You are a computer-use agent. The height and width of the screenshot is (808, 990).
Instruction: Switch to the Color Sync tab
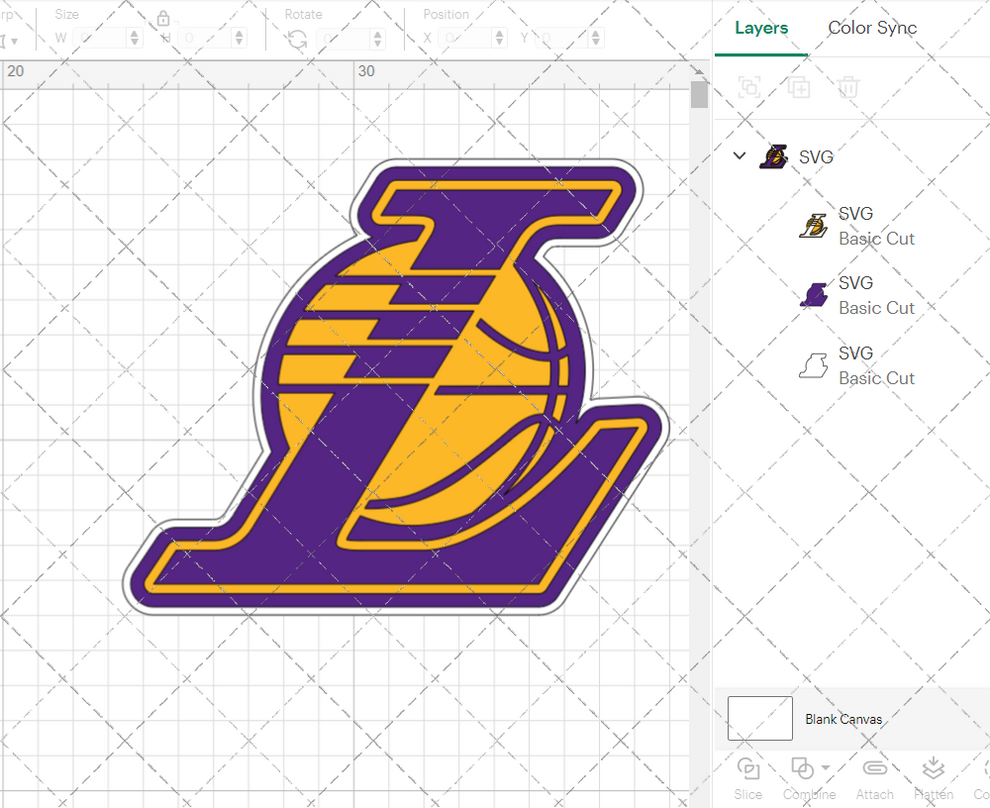tap(871, 28)
